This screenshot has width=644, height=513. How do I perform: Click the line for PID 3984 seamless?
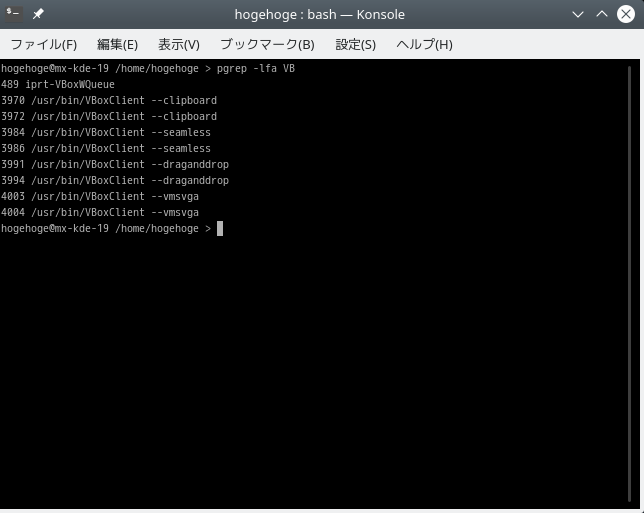click(106, 132)
